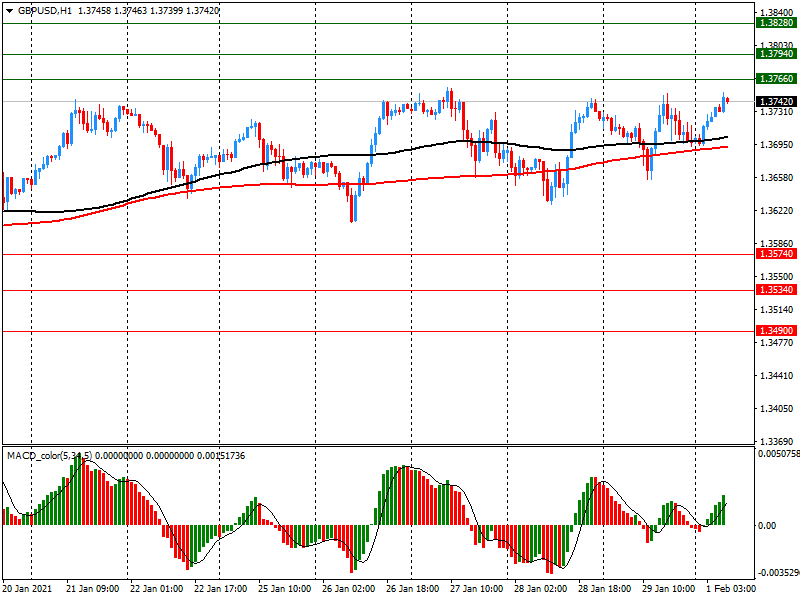Viewport: 800px width, 600px height.
Task: Select the red 1.35740 support level label
Action: [x=776, y=255]
